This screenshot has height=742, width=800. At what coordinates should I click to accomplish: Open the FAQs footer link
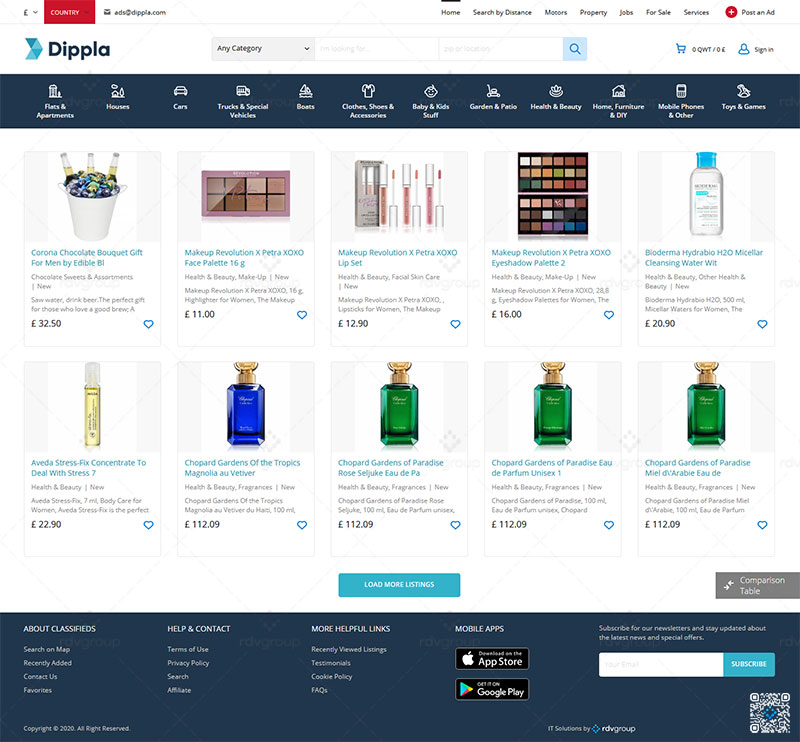coord(319,690)
